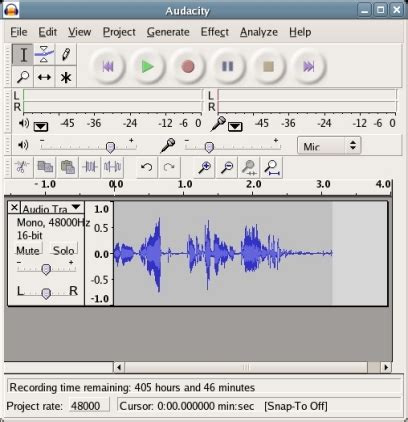Click the 2.0 mark on timeline ruler
408x422 pixels.
click(x=254, y=184)
